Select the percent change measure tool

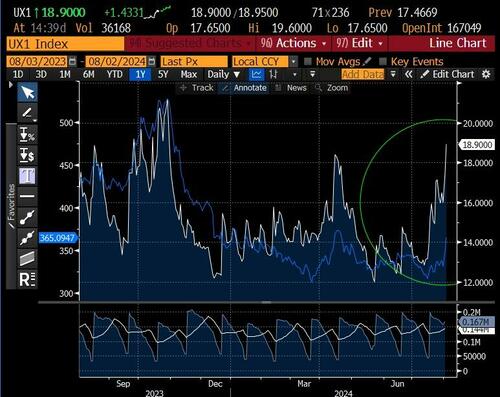click(27, 134)
